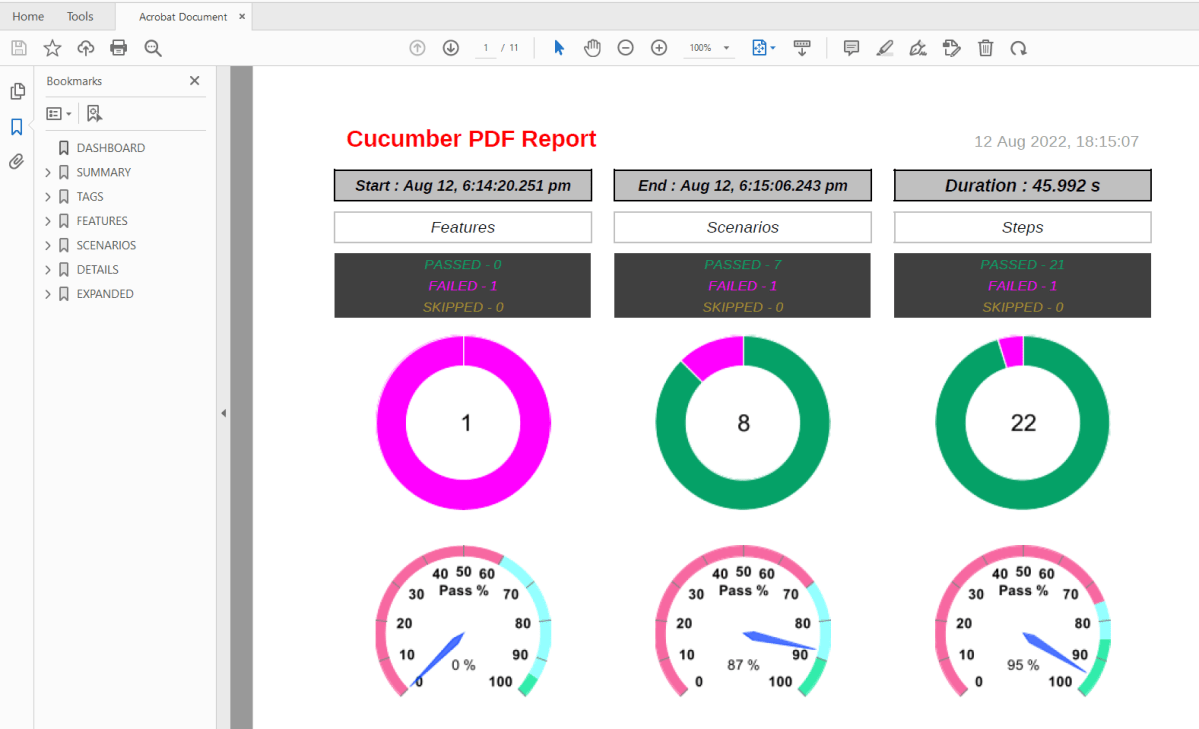Image resolution: width=1199 pixels, height=729 pixels.
Task: Click the Delete trash icon
Action: [x=986, y=48]
